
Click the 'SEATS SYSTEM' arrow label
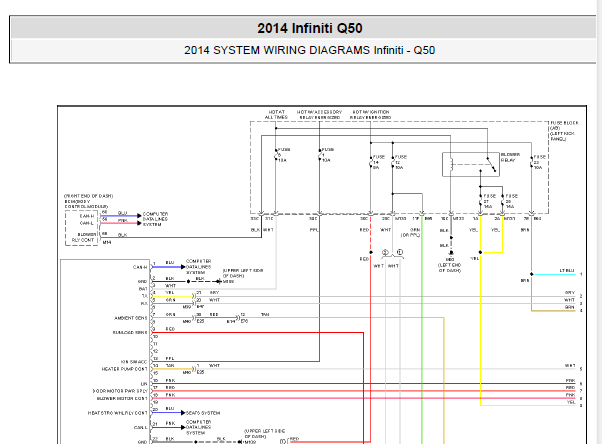pyautogui.click(x=203, y=413)
